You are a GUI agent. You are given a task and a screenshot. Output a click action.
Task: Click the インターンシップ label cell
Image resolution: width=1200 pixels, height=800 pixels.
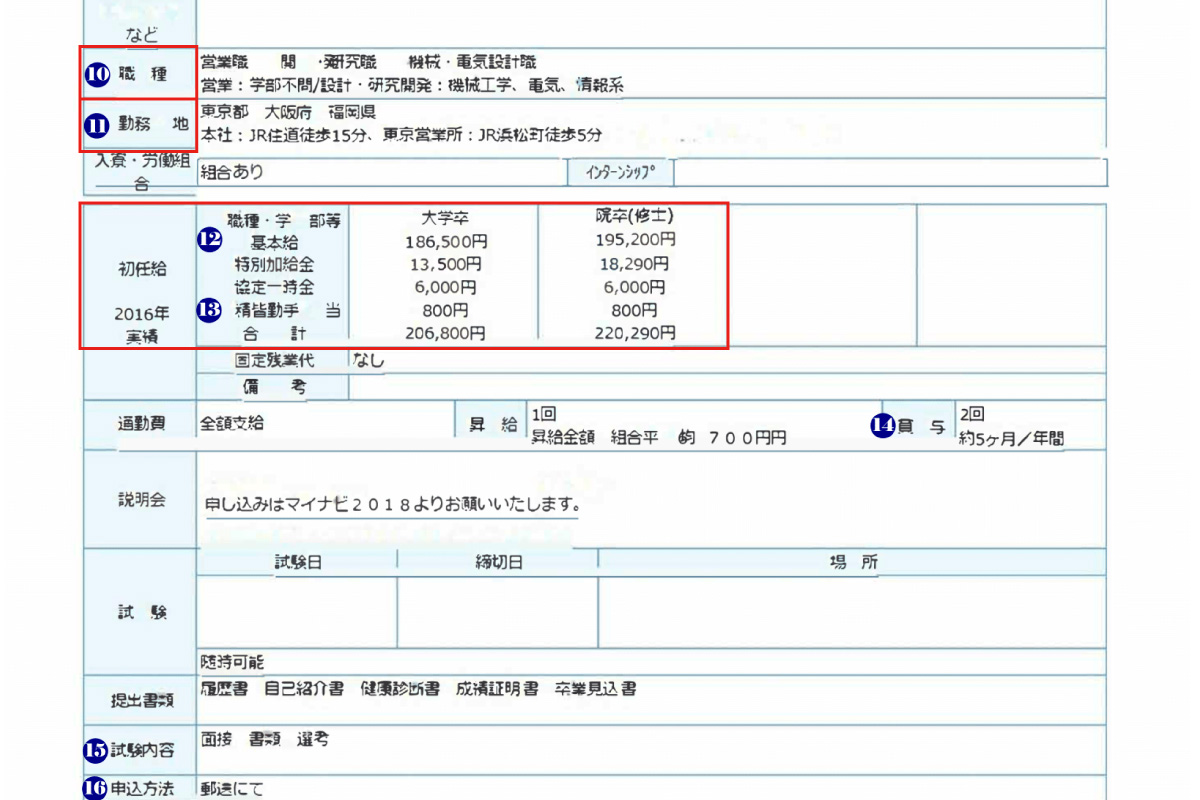tap(620, 172)
